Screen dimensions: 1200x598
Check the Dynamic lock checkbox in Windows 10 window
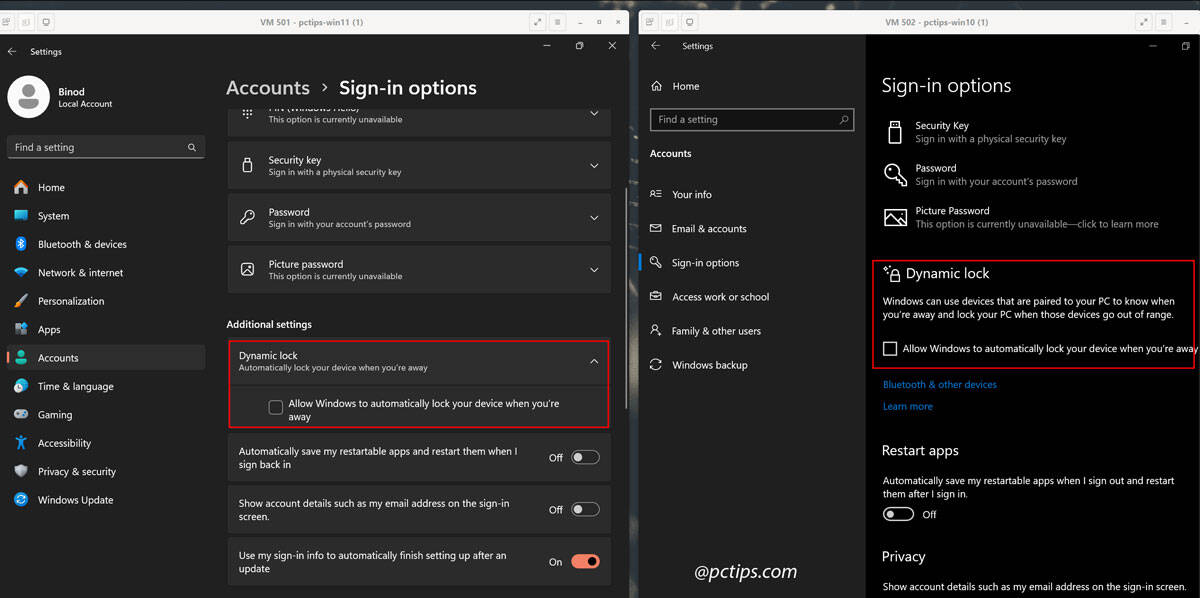tap(890, 348)
